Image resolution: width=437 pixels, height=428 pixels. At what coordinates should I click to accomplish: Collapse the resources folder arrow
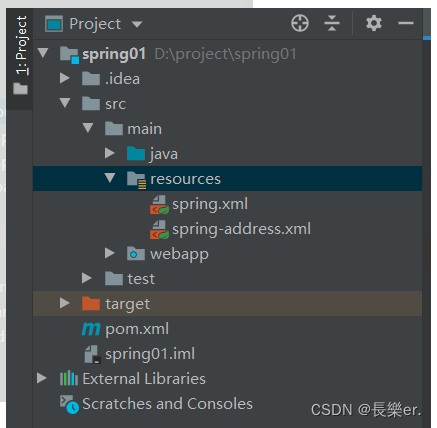tap(110, 178)
